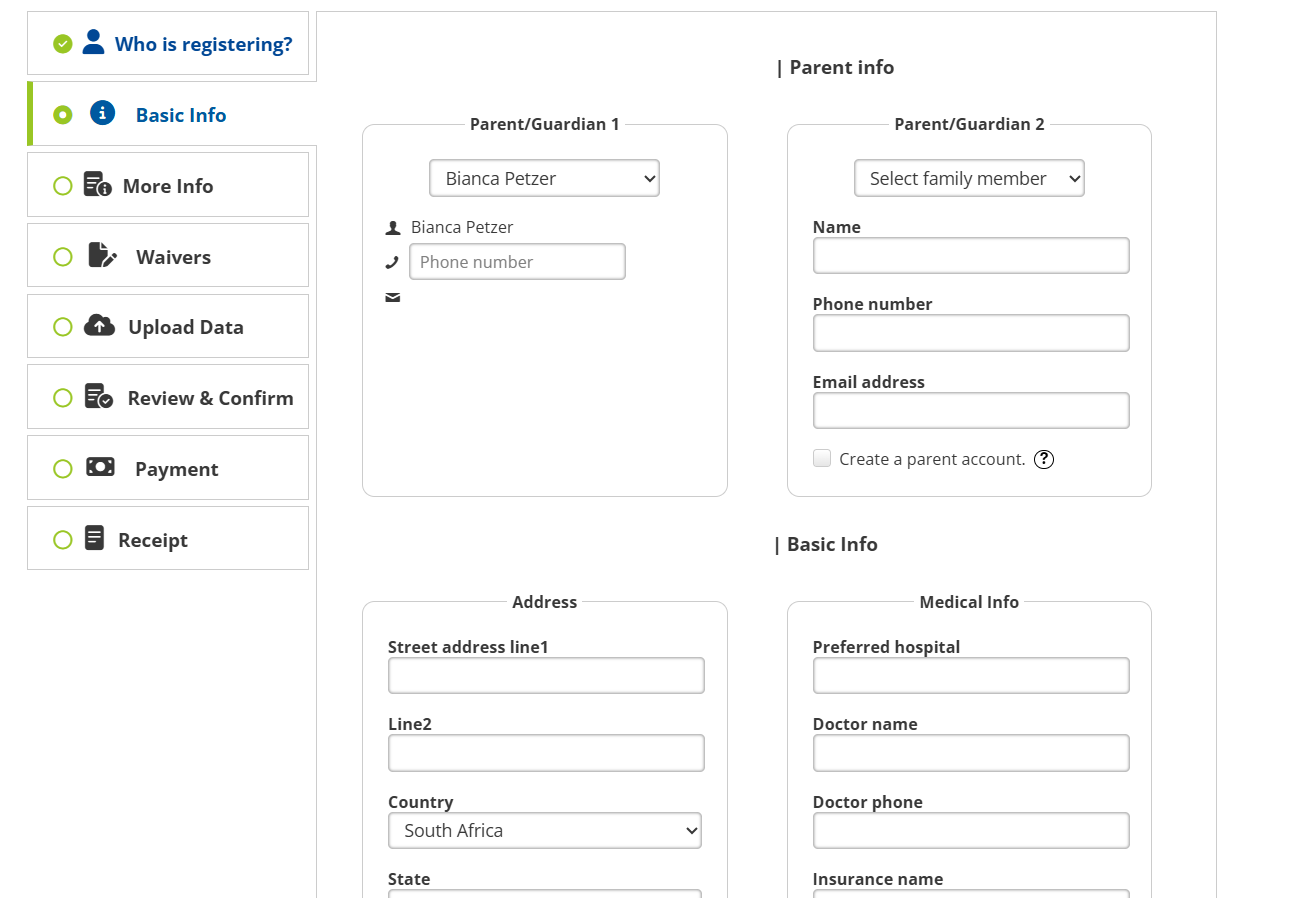
Task: Select the More Info step radio circle
Action: 63,186
